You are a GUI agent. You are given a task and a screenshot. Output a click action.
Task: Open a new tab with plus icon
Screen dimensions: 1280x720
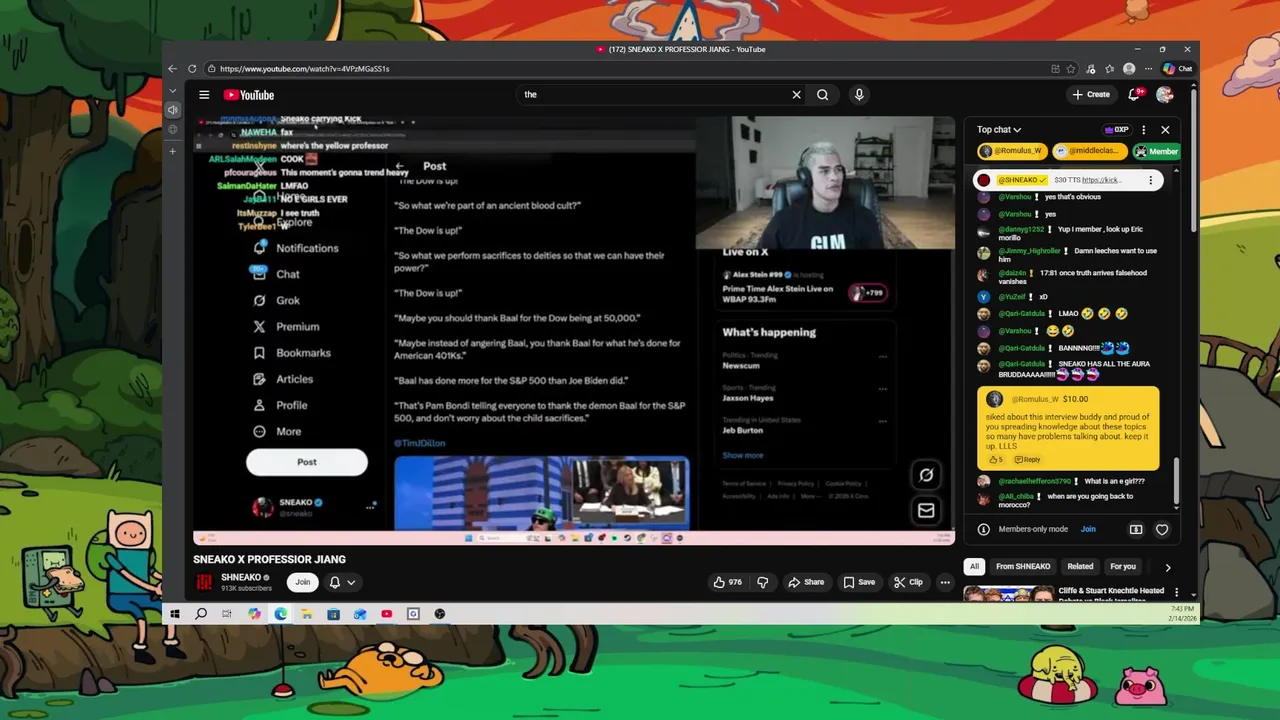[172, 151]
